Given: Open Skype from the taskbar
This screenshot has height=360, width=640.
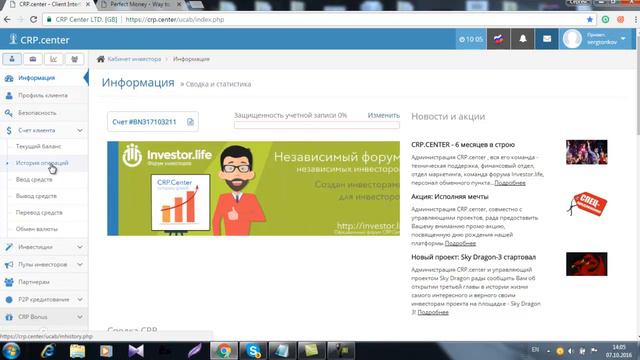Looking at the screenshot, I should 253,351.
